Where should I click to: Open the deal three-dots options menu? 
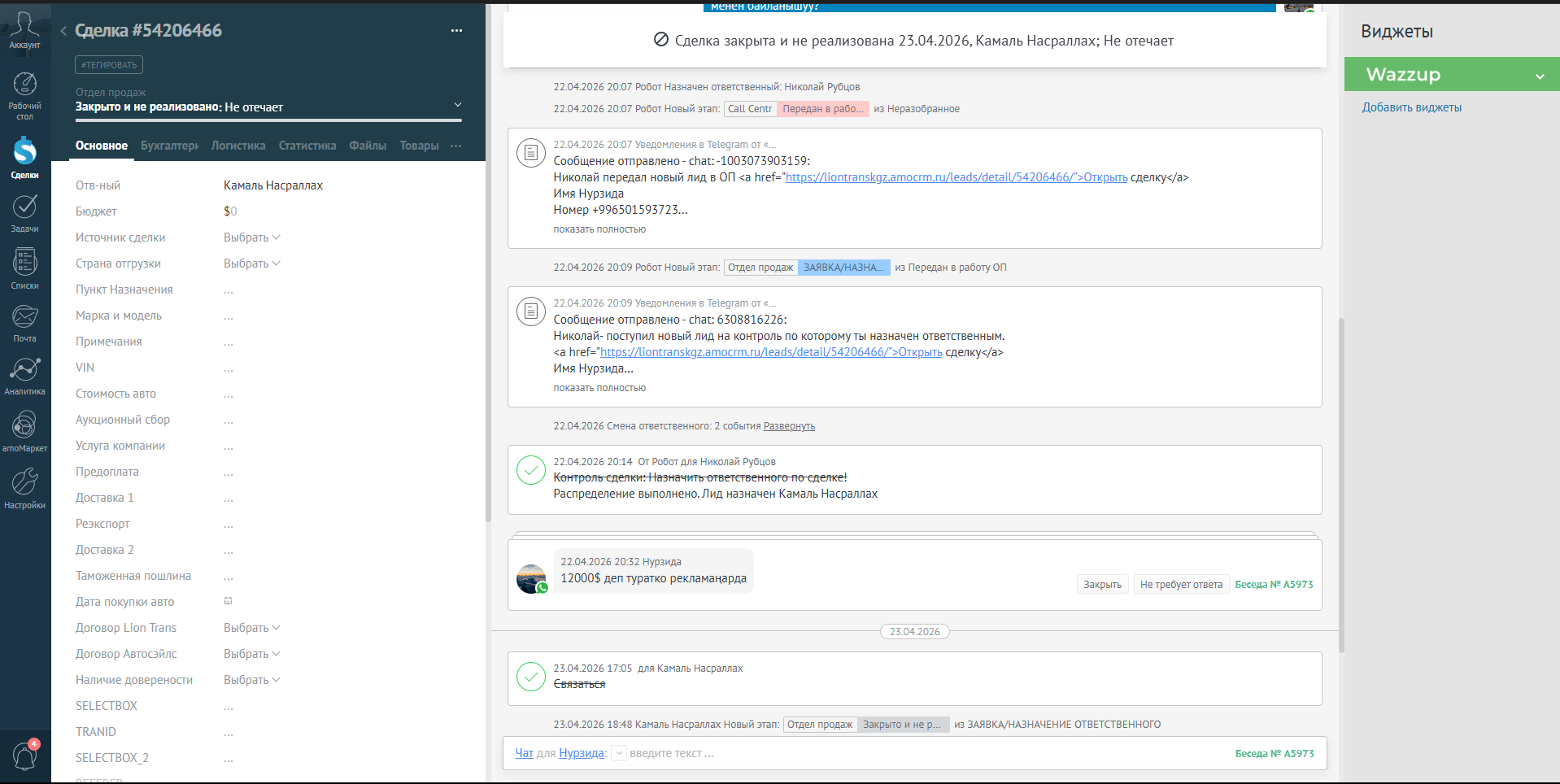(x=456, y=31)
